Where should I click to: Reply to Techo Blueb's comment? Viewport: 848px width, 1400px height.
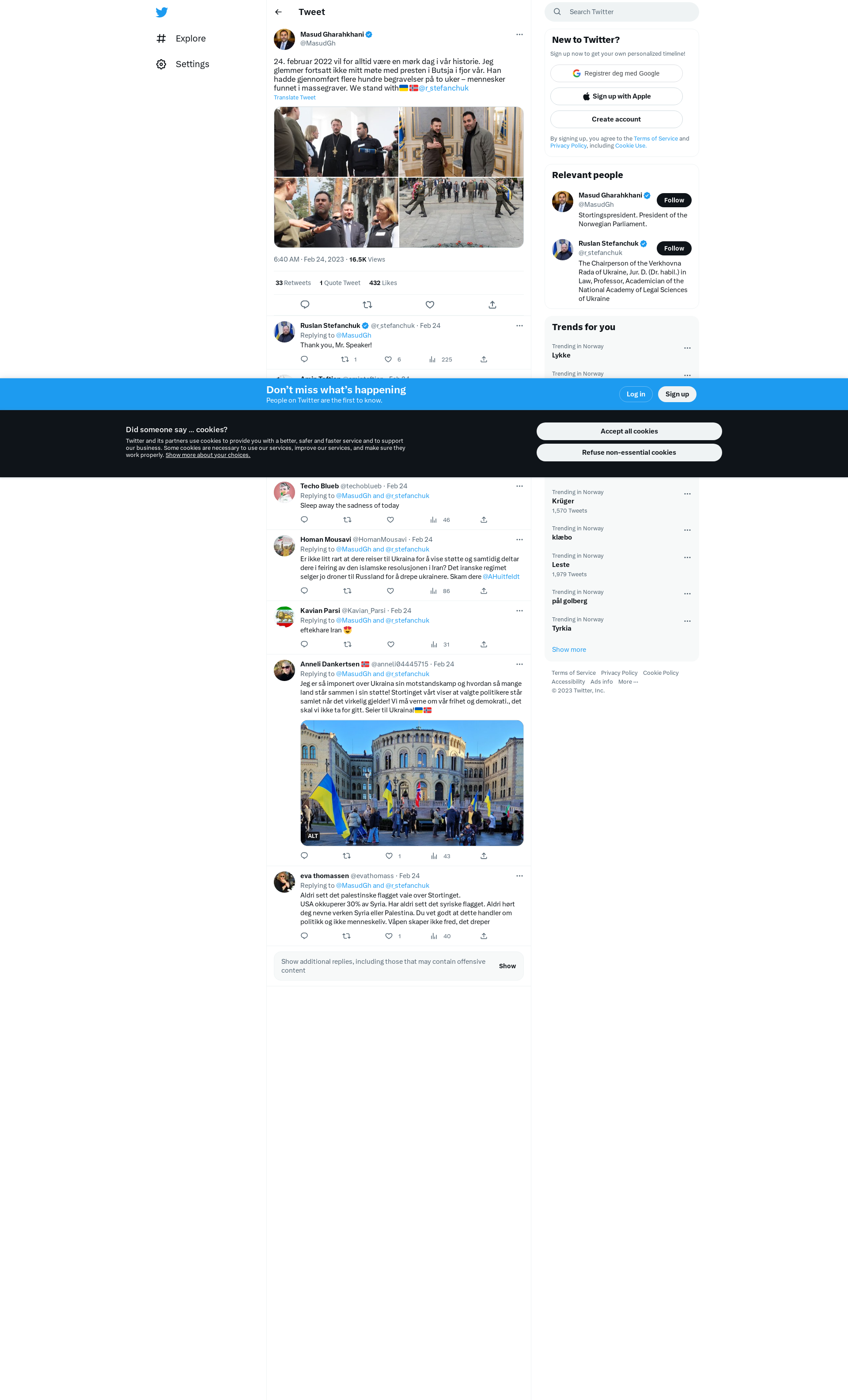(304, 520)
